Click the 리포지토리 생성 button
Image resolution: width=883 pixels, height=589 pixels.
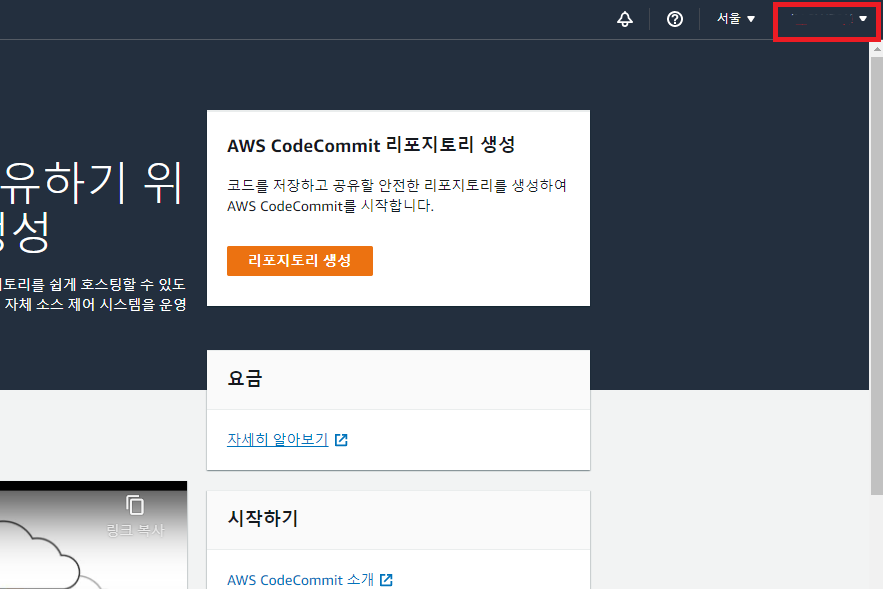coord(300,261)
